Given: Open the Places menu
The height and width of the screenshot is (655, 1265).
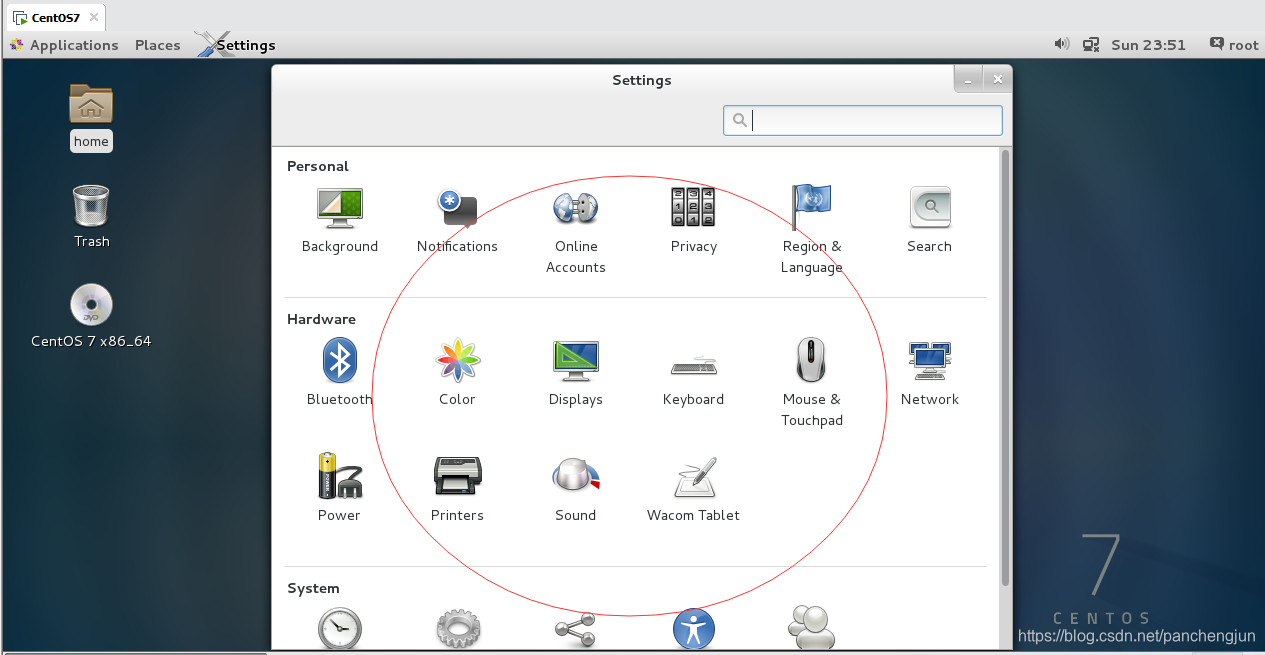Looking at the screenshot, I should [158, 45].
